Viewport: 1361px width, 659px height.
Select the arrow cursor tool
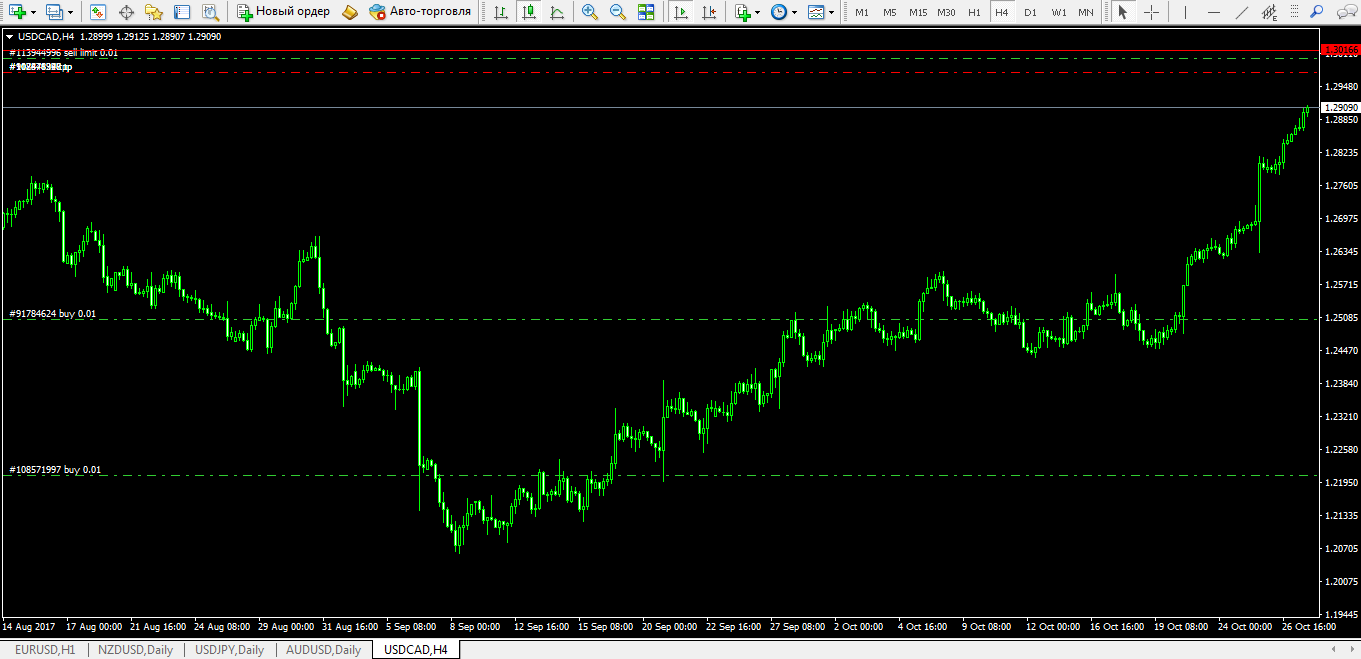pyautogui.click(x=1123, y=12)
